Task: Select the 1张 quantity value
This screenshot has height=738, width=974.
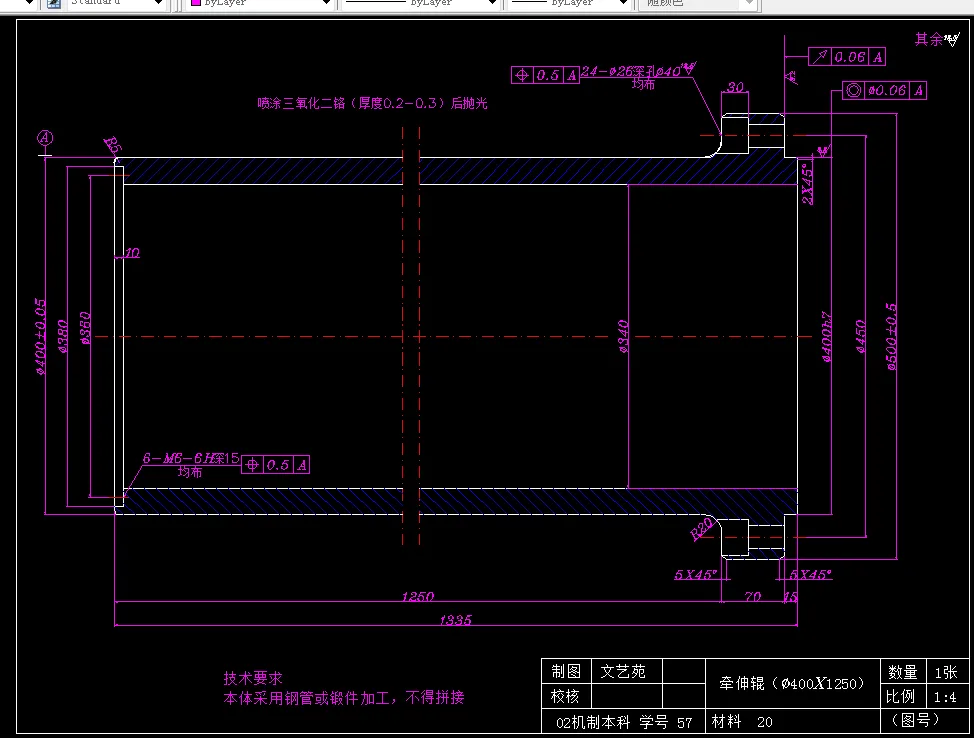Action: [946, 673]
